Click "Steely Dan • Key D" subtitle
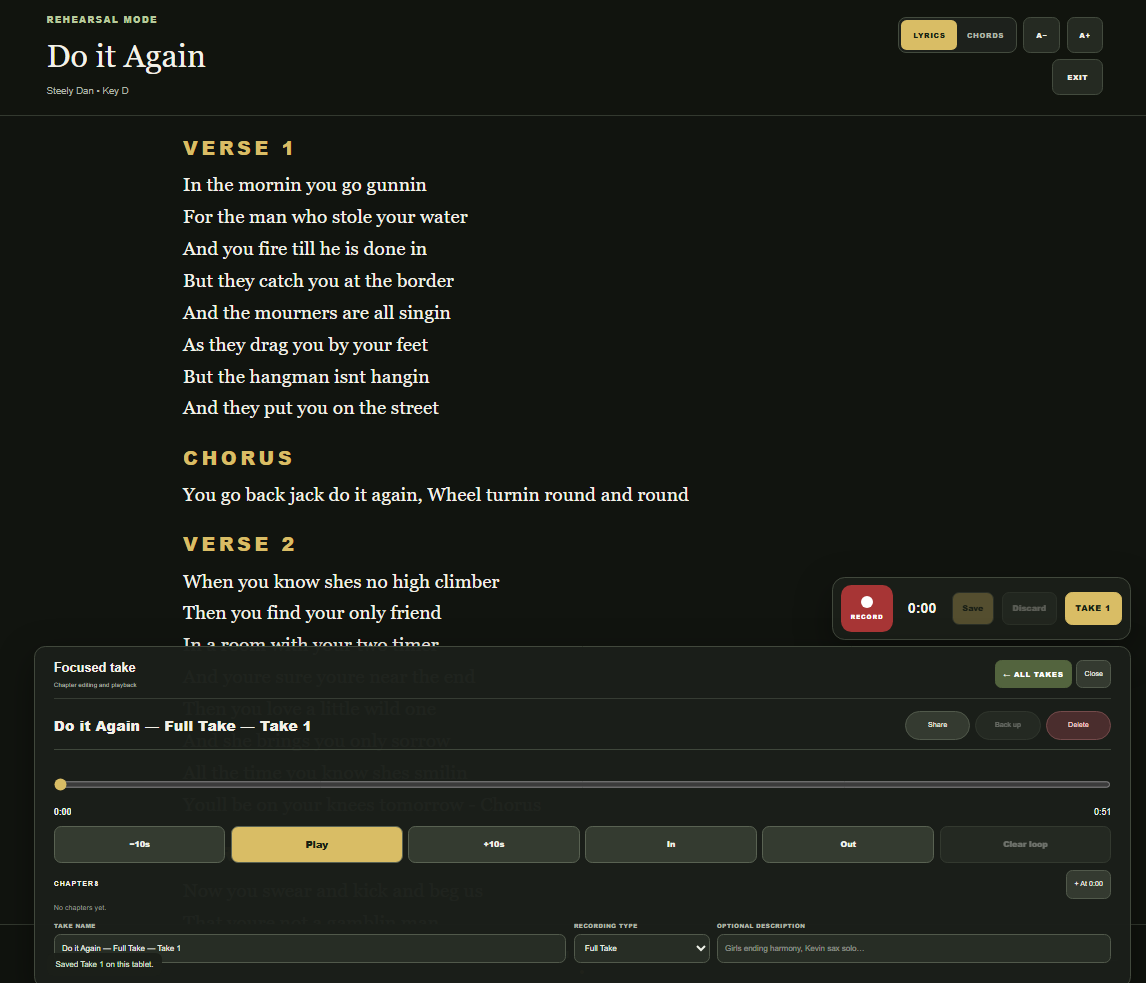The image size is (1146, 983). click(x=88, y=91)
